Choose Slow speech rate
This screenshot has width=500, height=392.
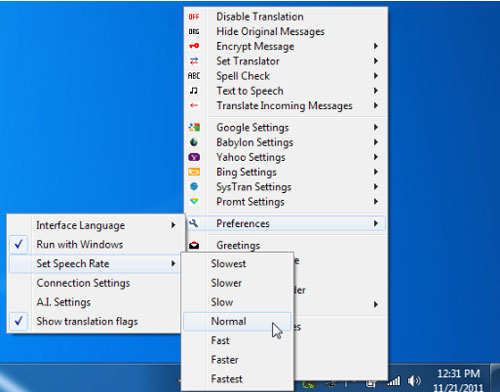237,302
